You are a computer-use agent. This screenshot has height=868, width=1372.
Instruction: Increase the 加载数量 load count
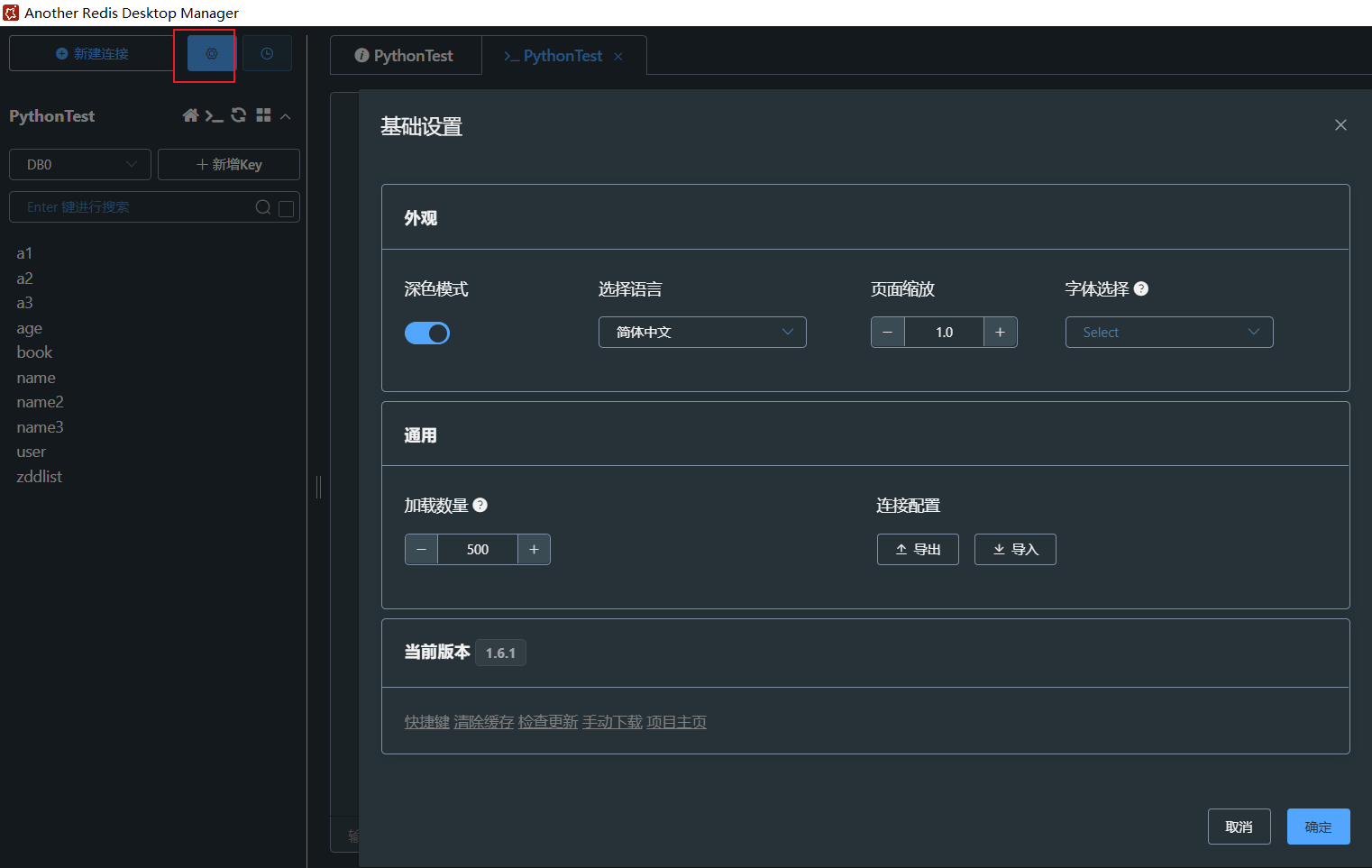click(534, 550)
